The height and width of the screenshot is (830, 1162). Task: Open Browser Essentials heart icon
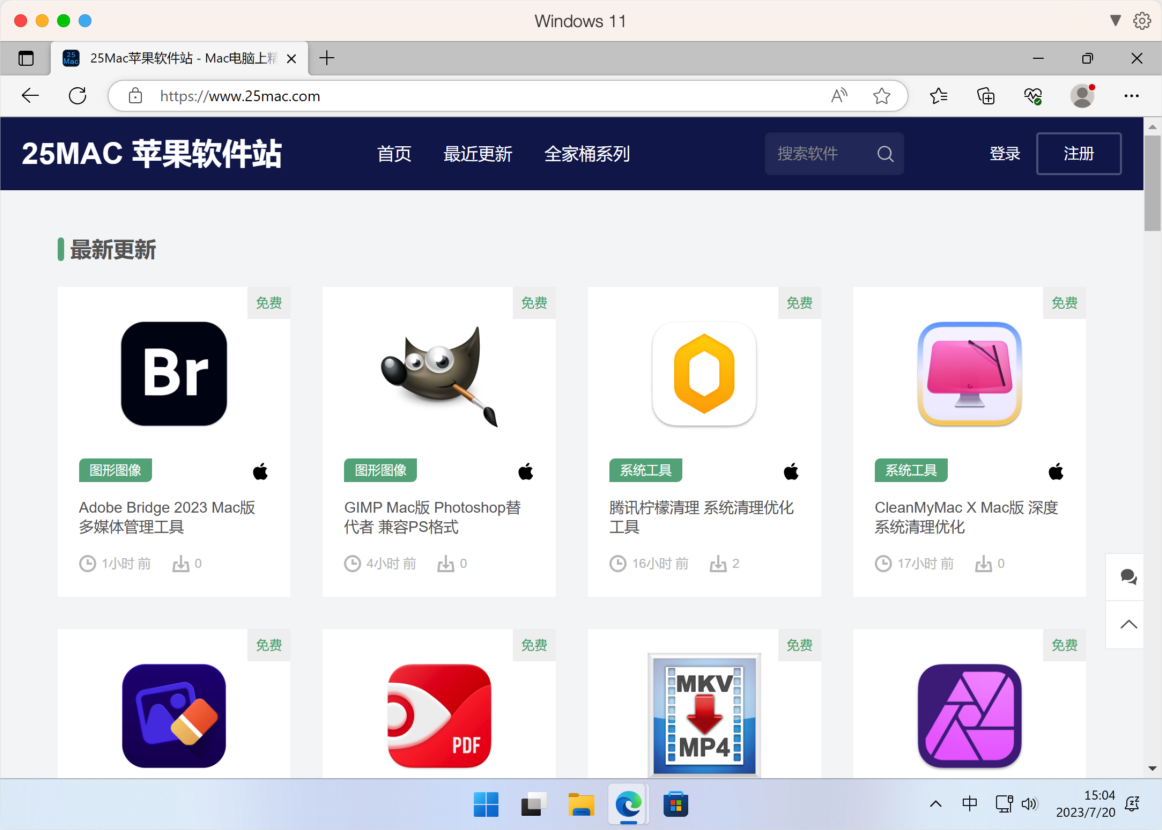point(1033,96)
